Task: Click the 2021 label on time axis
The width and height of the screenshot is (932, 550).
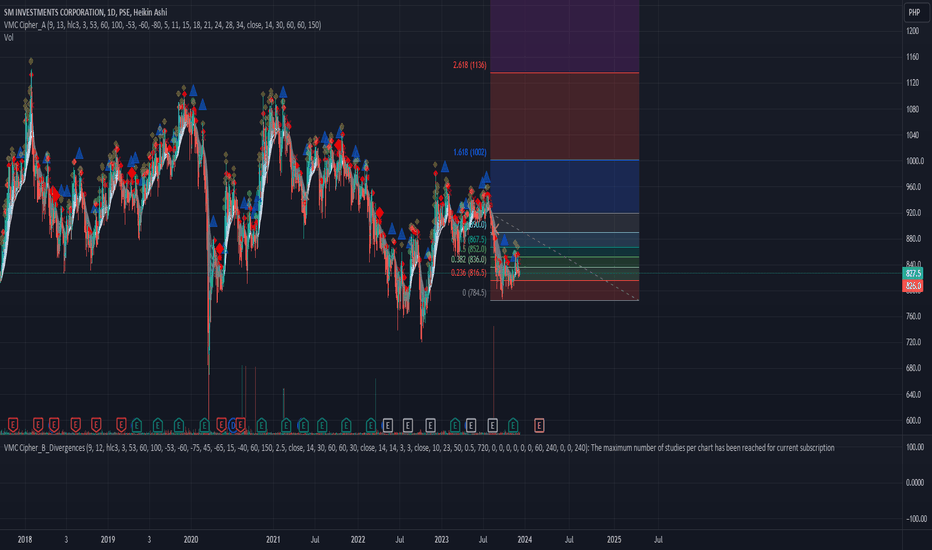Action: coord(273,540)
